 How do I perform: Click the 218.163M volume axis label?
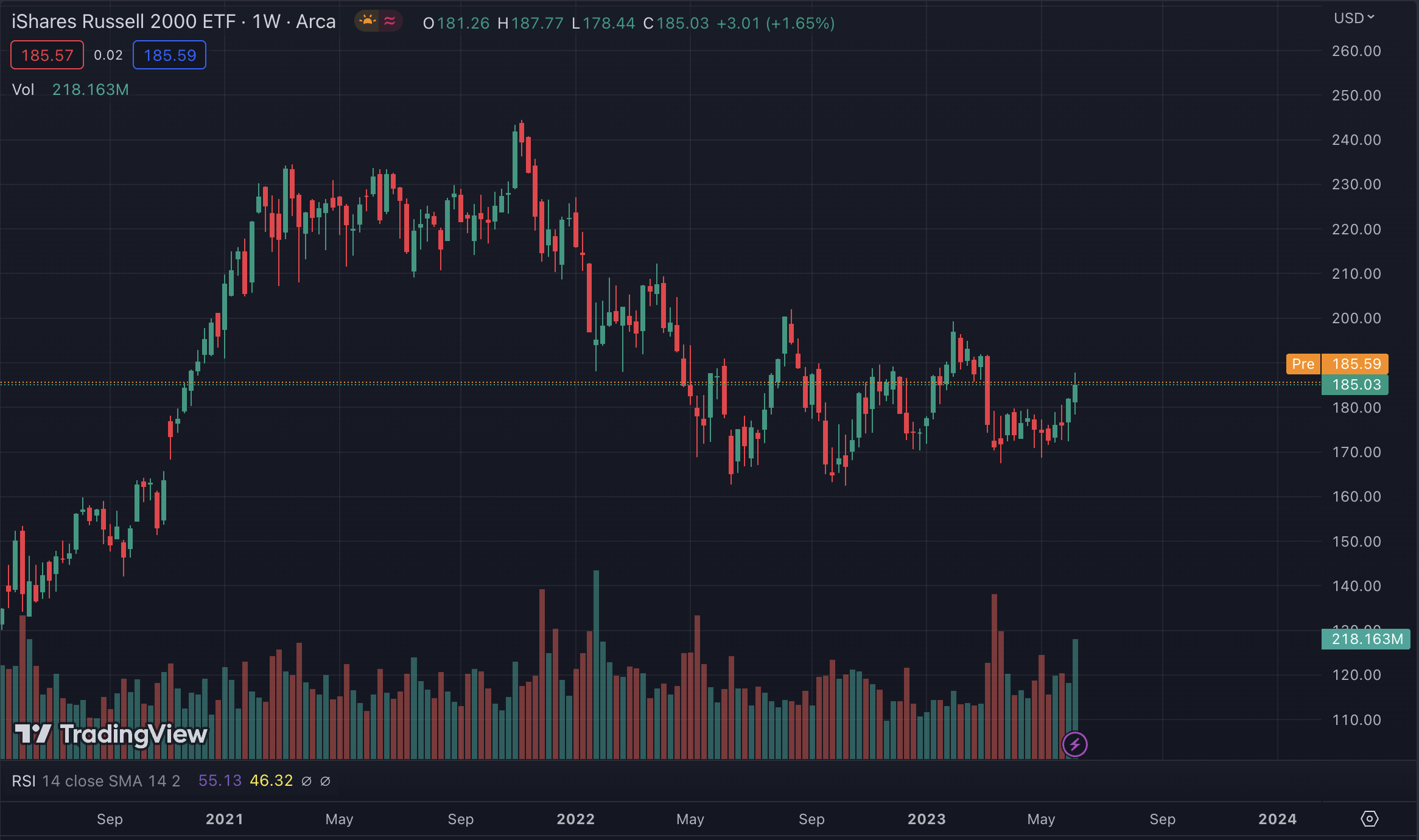click(x=1366, y=639)
